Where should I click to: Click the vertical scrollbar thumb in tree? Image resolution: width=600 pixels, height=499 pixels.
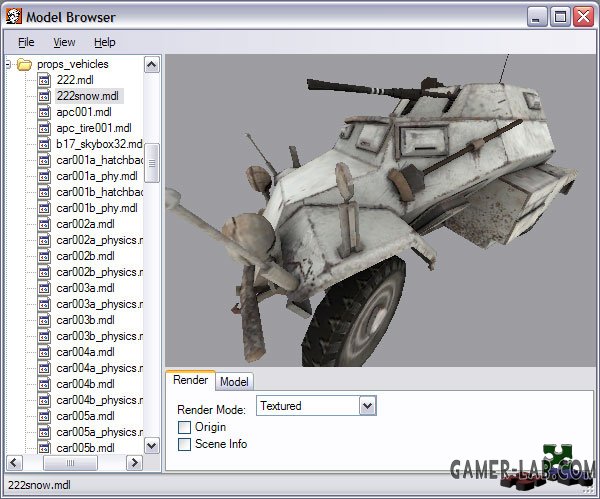tap(152, 163)
